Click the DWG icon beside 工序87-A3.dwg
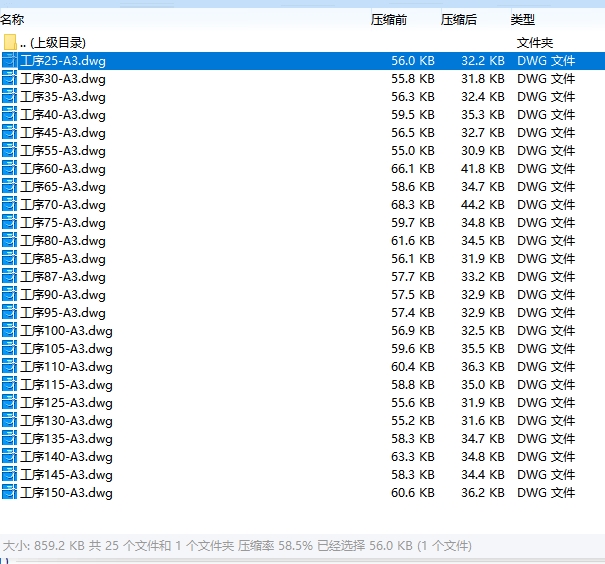The width and height of the screenshot is (605, 564). pos(10,277)
